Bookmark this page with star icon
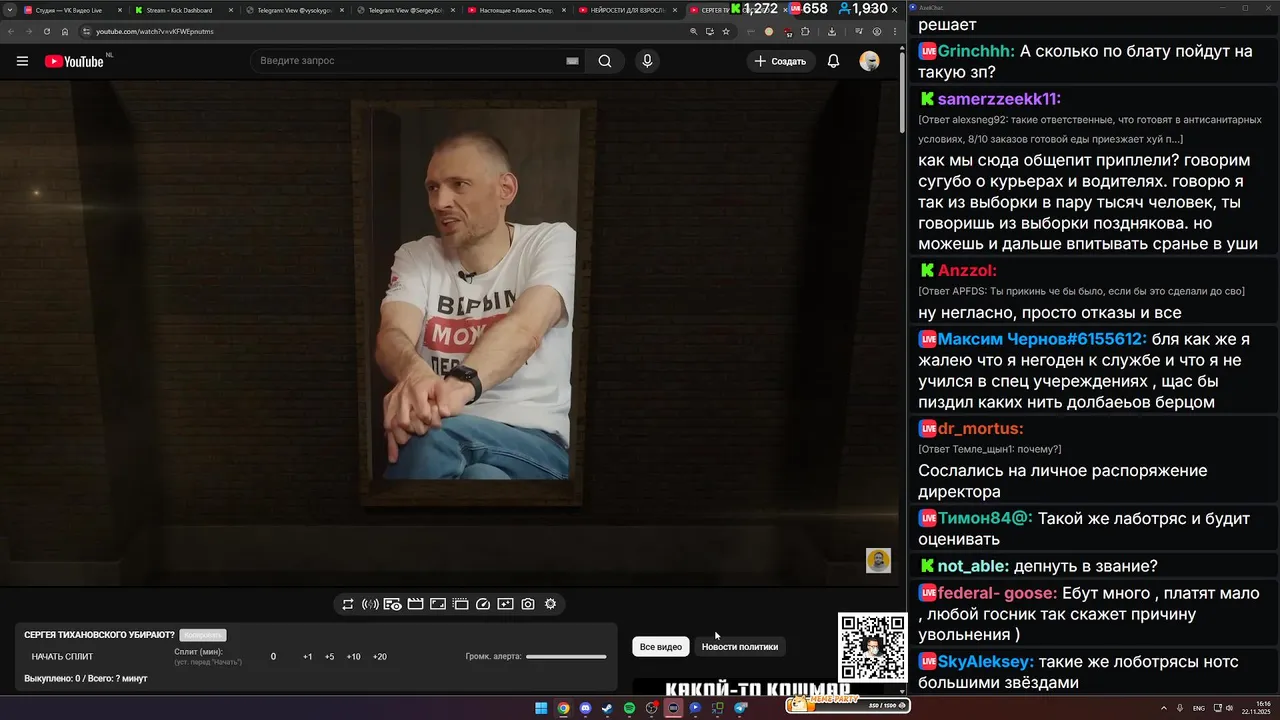Viewport: 1280px width, 720px height. pos(726,31)
